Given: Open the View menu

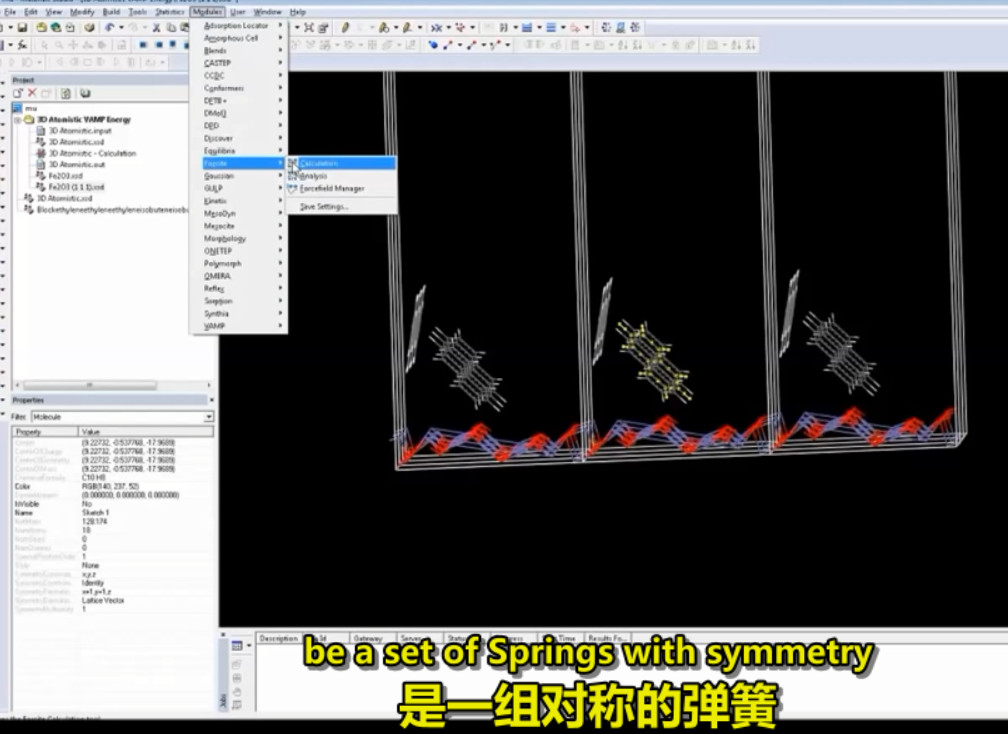Looking at the screenshot, I should [x=53, y=12].
